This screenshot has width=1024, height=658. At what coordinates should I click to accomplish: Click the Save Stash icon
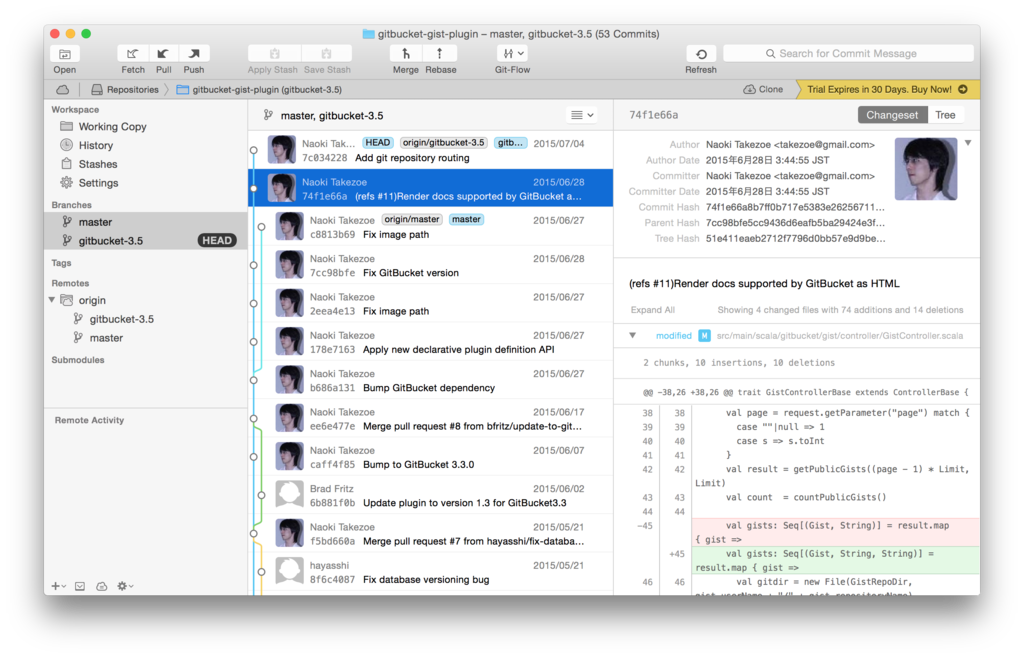(x=327, y=54)
